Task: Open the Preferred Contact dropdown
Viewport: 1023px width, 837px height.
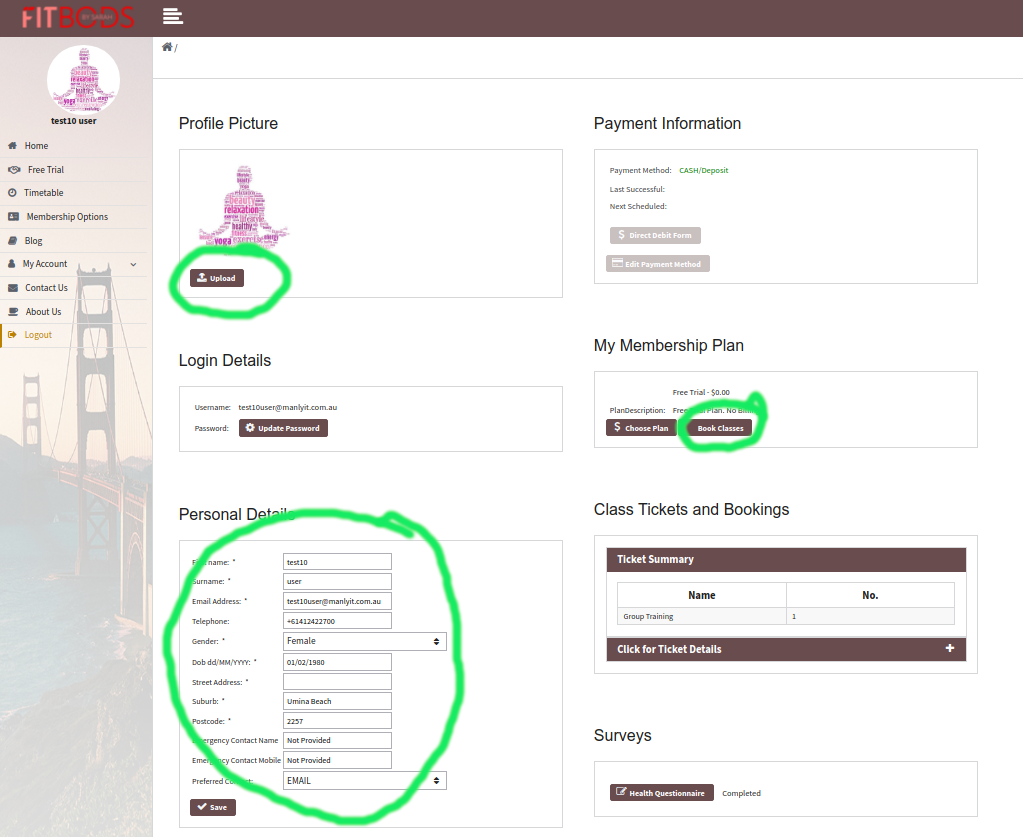Action: (x=365, y=780)
